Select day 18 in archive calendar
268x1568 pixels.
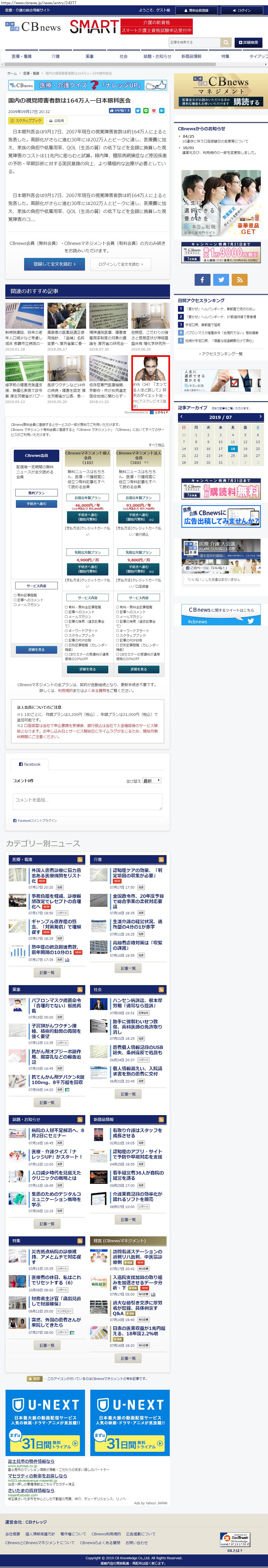click(x=233, y=449)
